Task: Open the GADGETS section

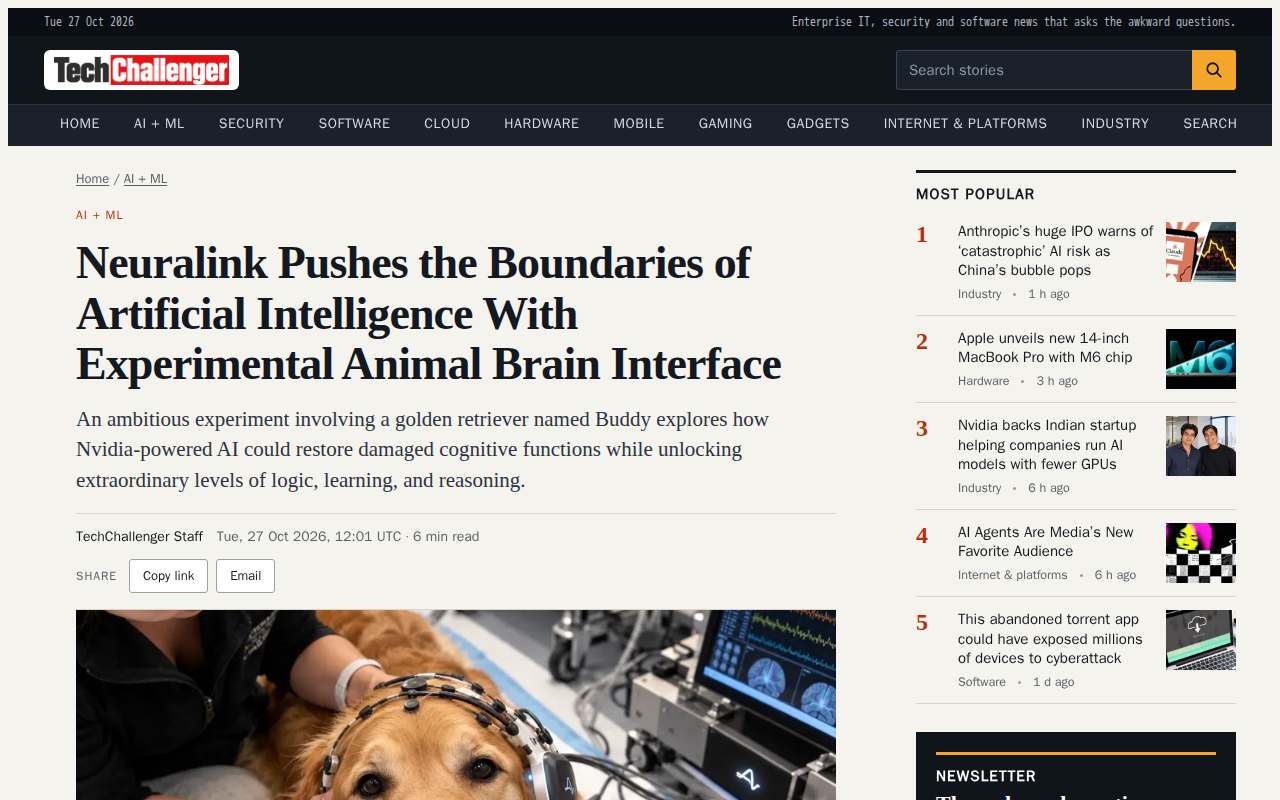Action: pos(818,124)
